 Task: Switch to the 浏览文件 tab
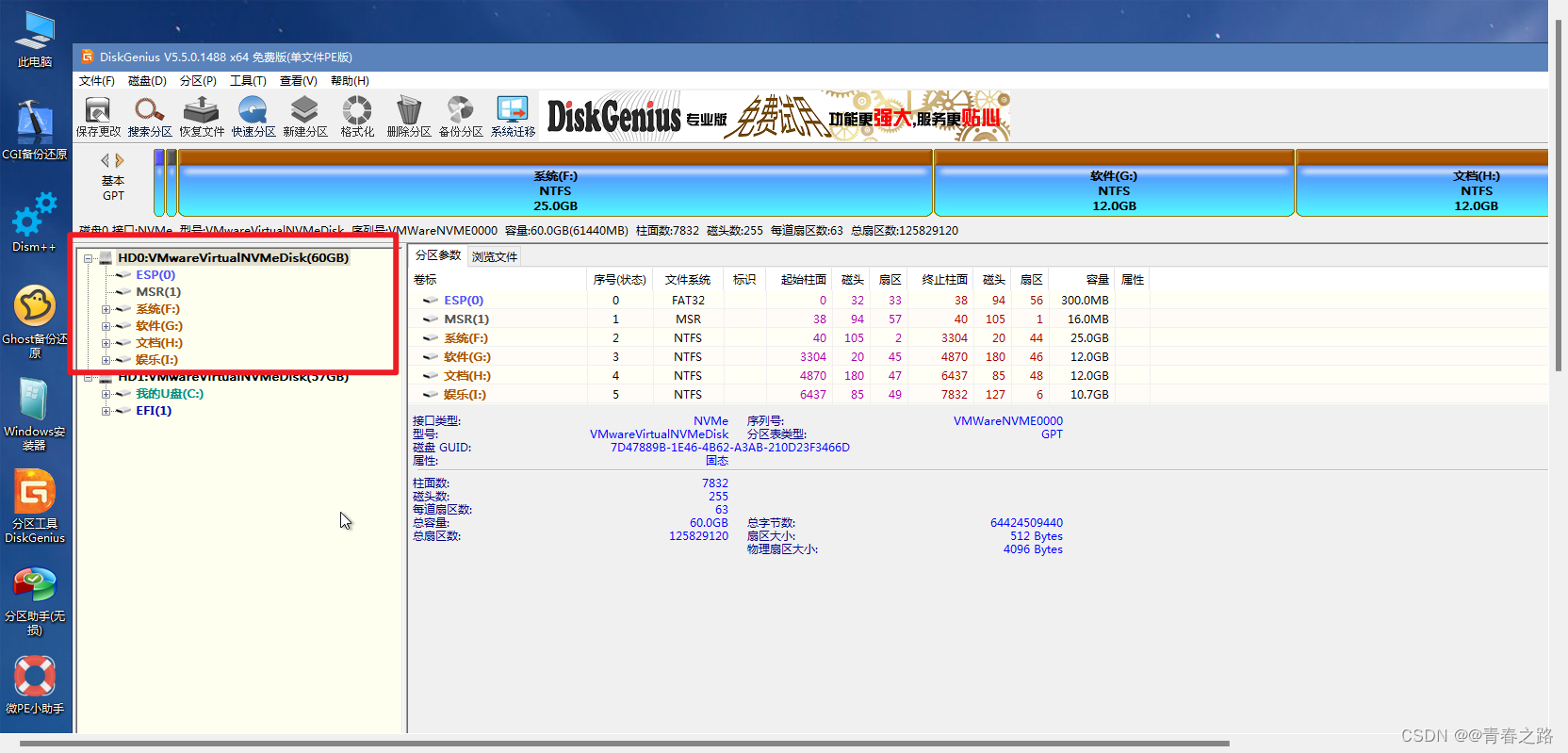pos(495,256)
